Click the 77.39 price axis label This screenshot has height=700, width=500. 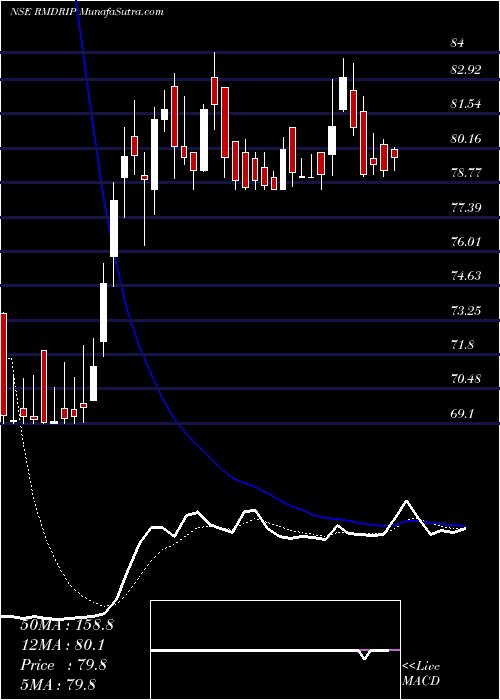point(467,207)
